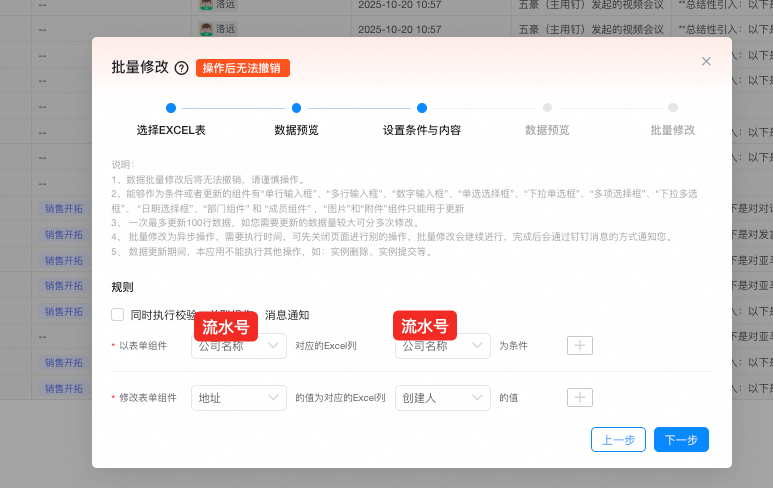The width and height of the screenshot is (773, 488).
Task: Click the last step dot above 批量修改
Action: point(673,108)
